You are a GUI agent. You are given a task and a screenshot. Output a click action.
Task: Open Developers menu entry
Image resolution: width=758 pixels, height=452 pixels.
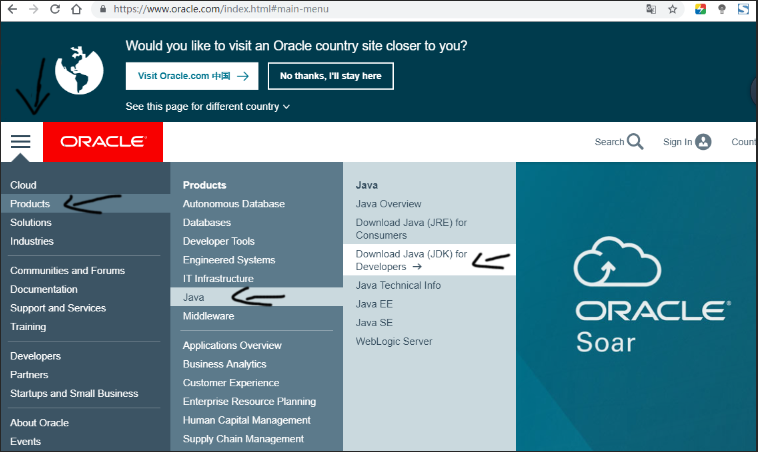35,356
